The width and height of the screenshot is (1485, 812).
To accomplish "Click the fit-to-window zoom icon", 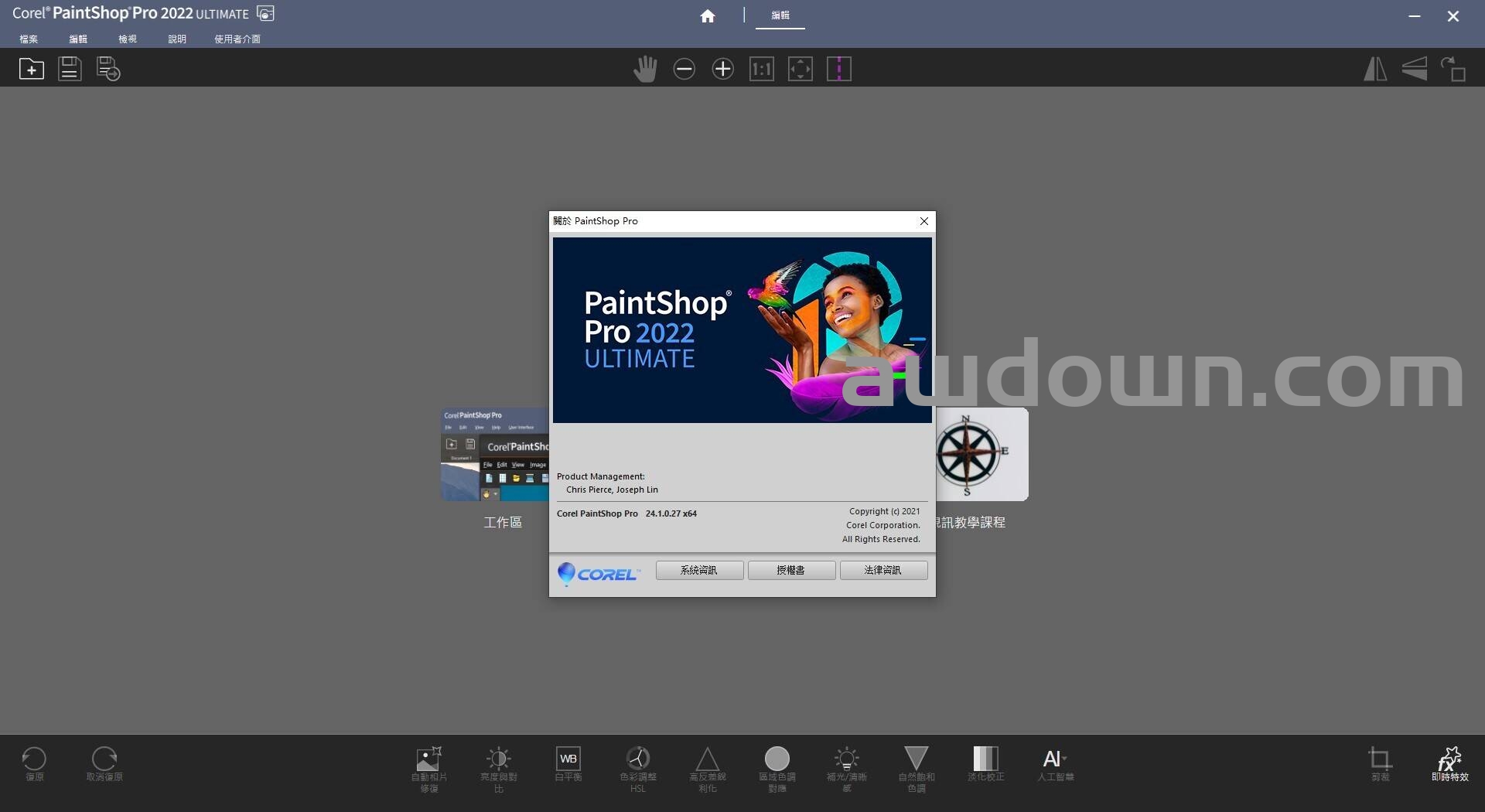I will pyautogui.click(x=800, y=69).
